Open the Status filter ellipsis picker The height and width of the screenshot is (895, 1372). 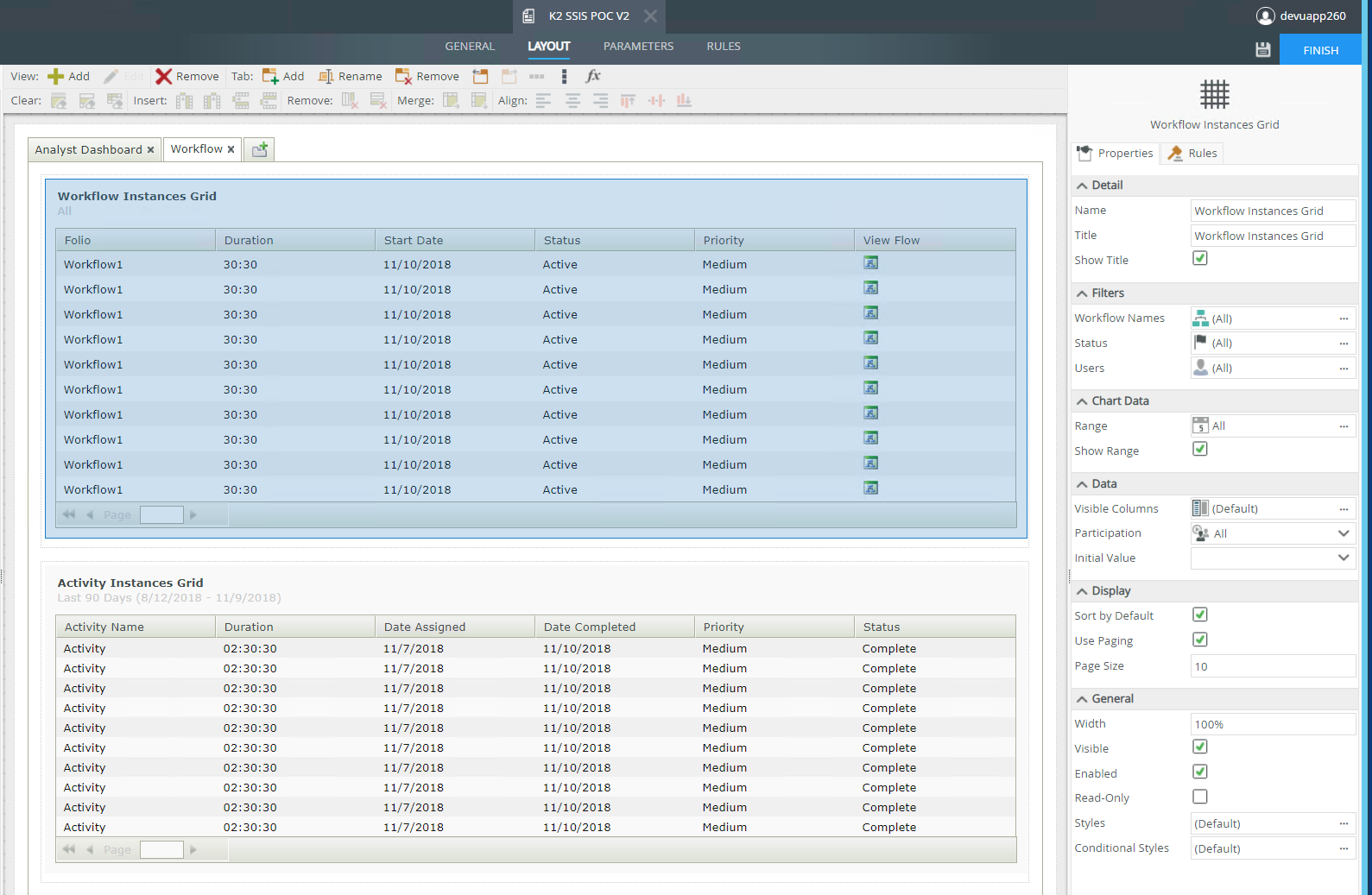point(1344,344)
